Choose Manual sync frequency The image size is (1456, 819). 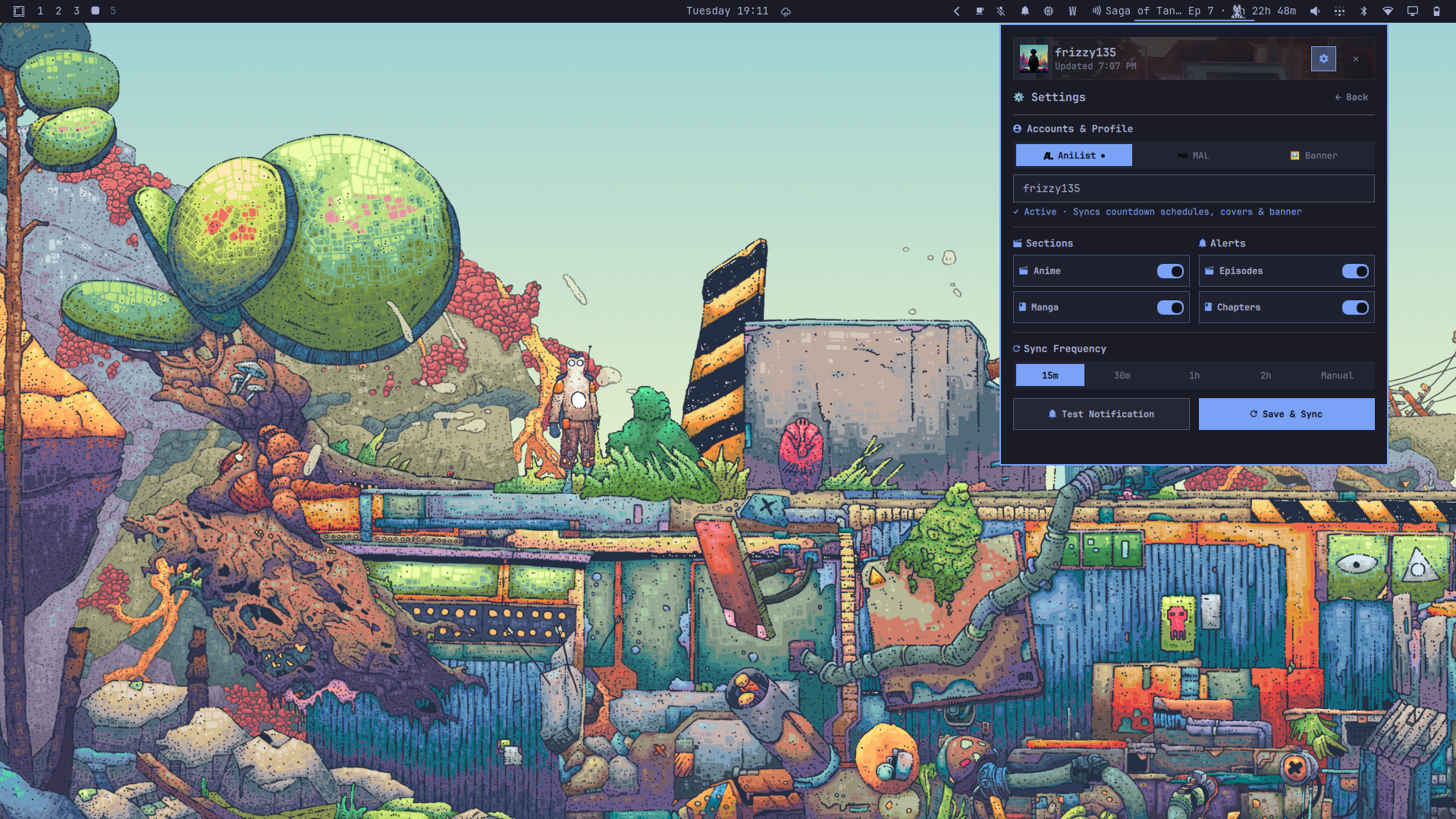[1337, 375]
